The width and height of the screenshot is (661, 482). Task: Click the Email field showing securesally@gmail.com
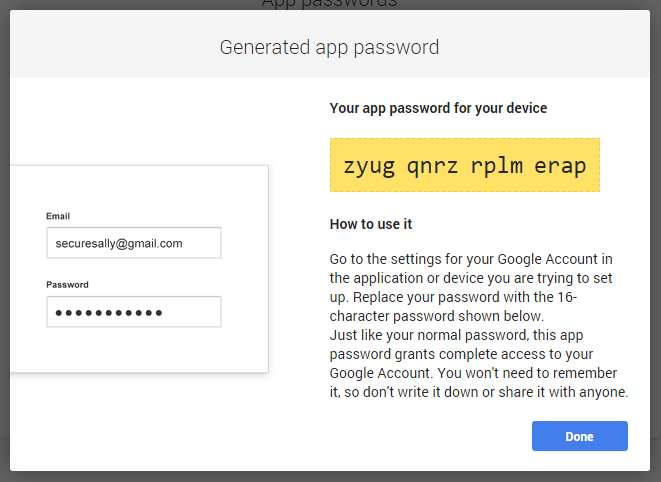click(x=133, y=243)
